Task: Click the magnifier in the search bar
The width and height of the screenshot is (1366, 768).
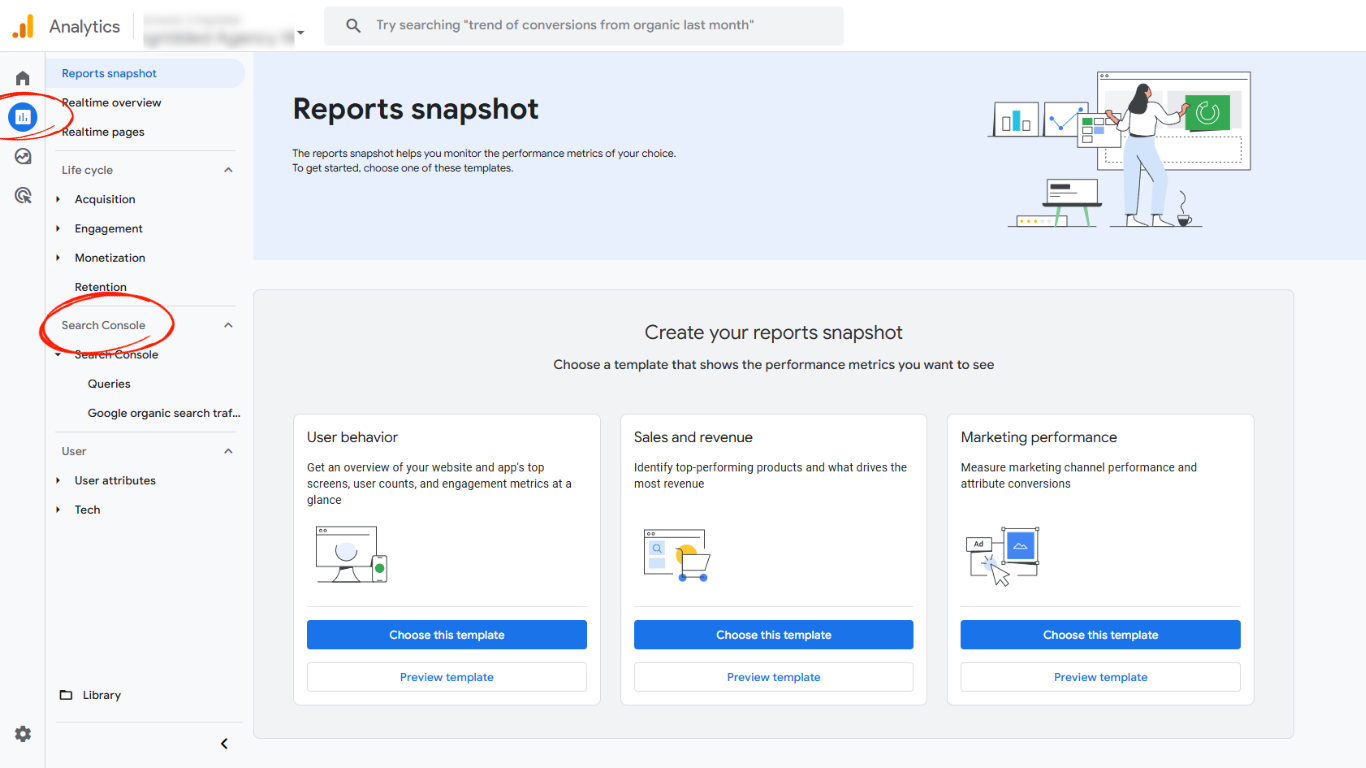Action: (x=352, y=25)
